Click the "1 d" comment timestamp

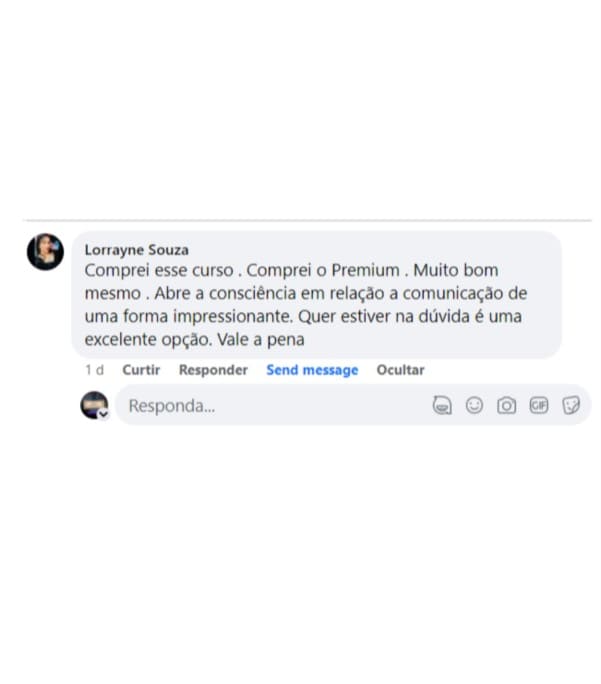point(94,370)
